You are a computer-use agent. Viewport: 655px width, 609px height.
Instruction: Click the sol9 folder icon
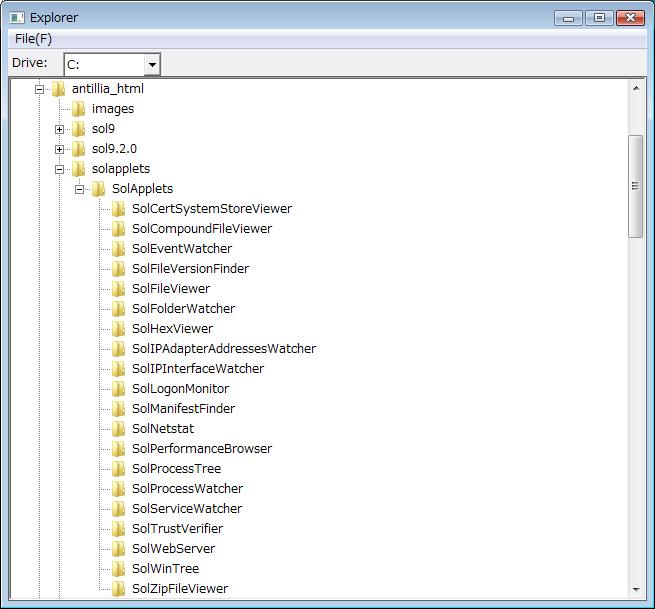click(x=78, y=129)
